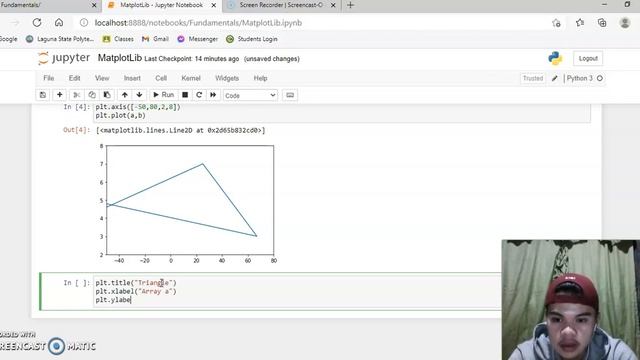Switch to the Screen Recorder Screencast-O tab
640x360 pixels.
(x=282, y=5)
